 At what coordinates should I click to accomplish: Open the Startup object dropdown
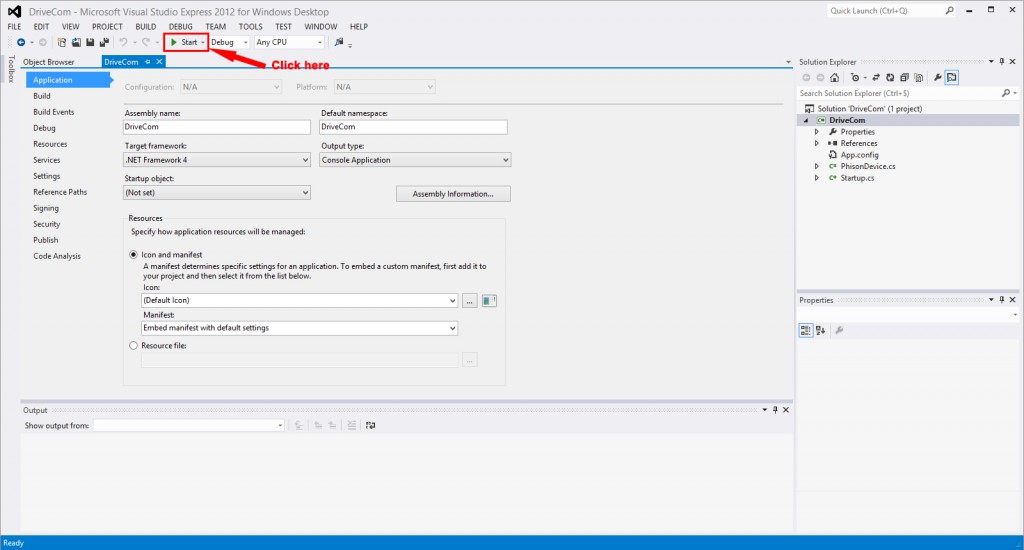point(217,193)
